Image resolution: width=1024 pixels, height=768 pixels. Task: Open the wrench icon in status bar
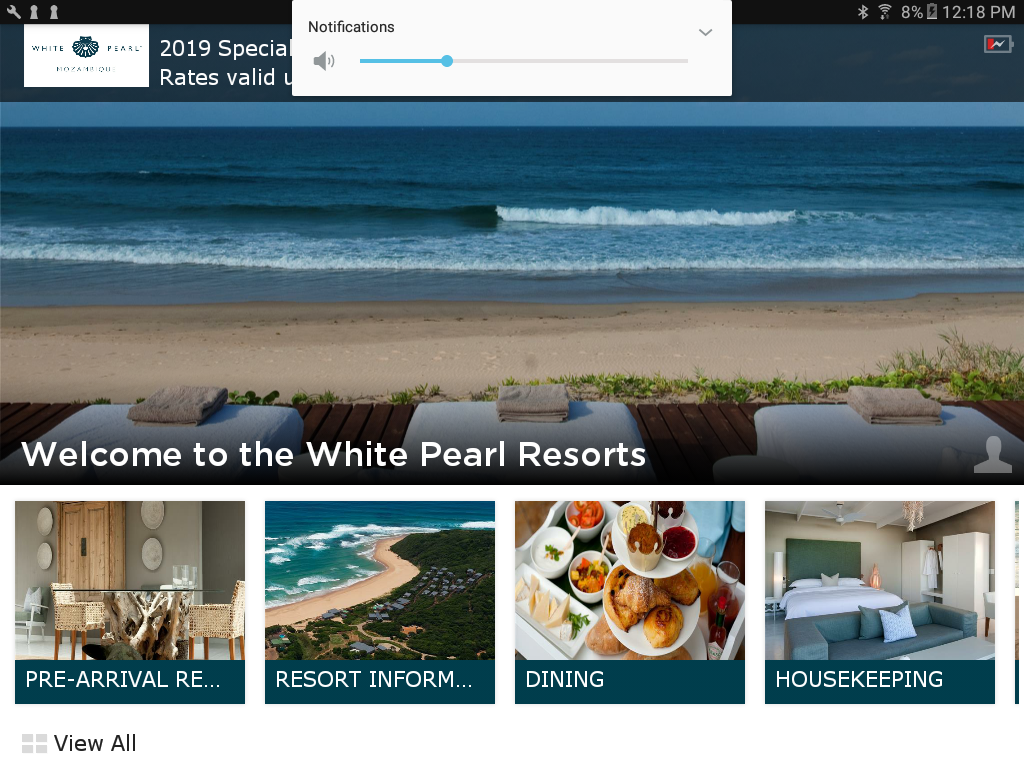coord(14,12)
